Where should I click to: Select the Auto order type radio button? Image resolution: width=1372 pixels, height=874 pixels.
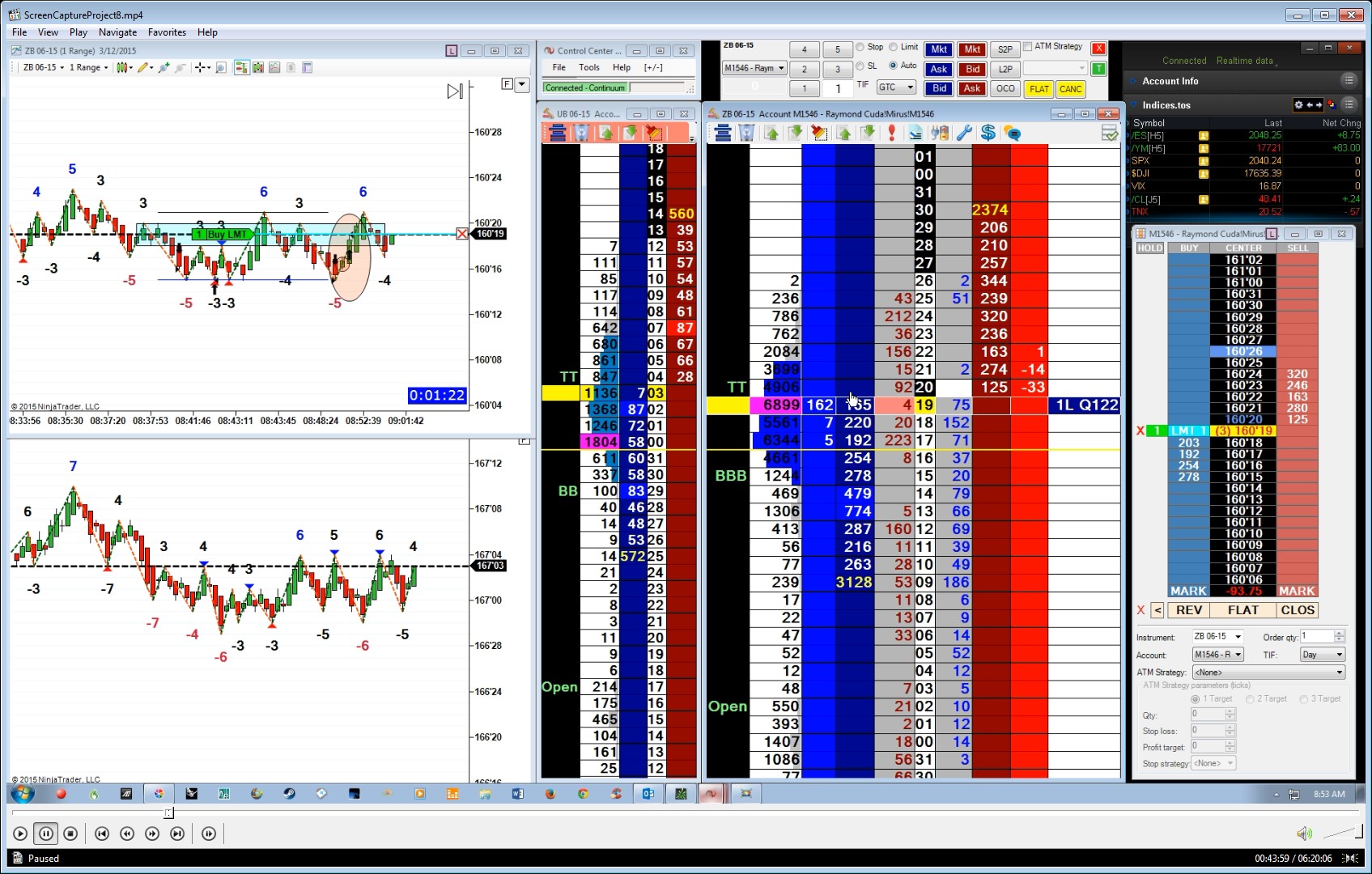(893, 66)
